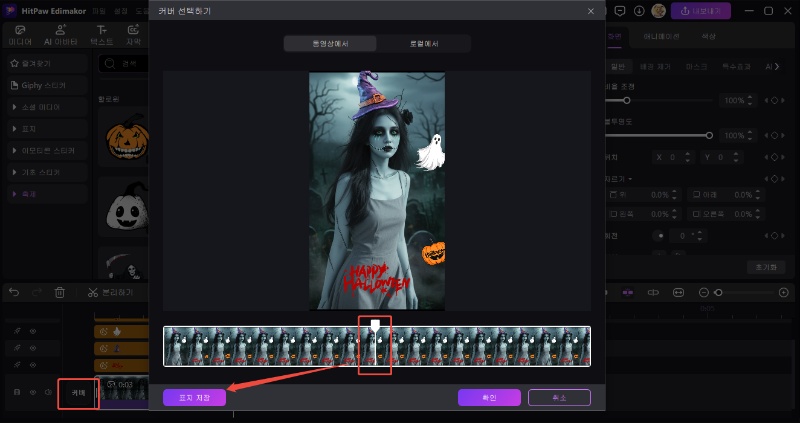Cancel the dialog with the 취소 button

point(559,397)
